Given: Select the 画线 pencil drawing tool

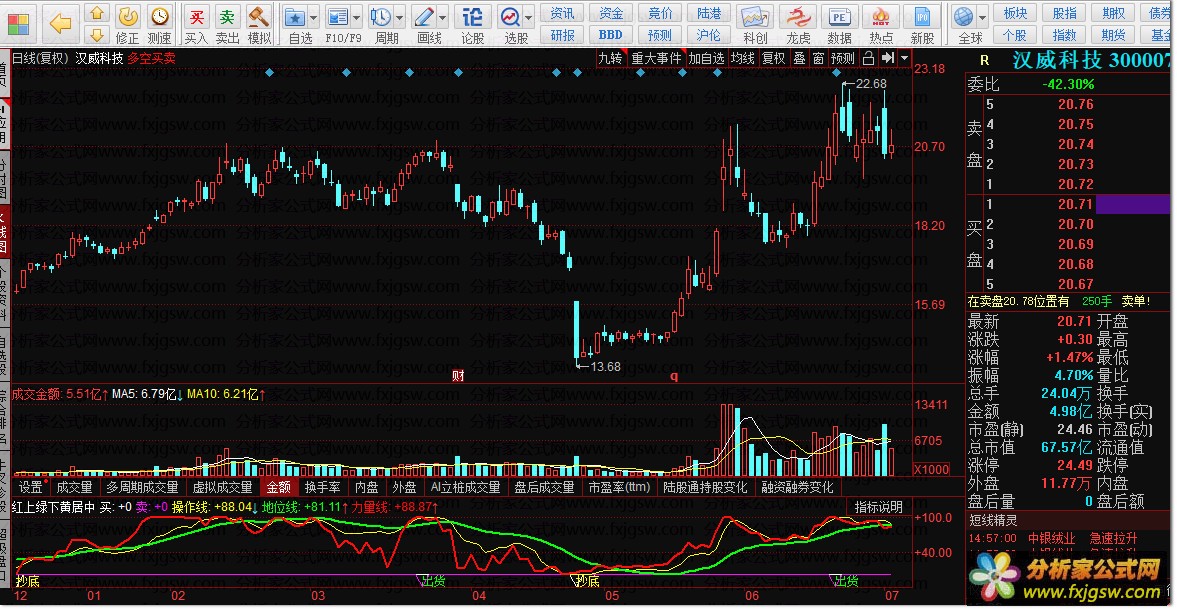Looking at the screenshot, I should pos(425,17).
